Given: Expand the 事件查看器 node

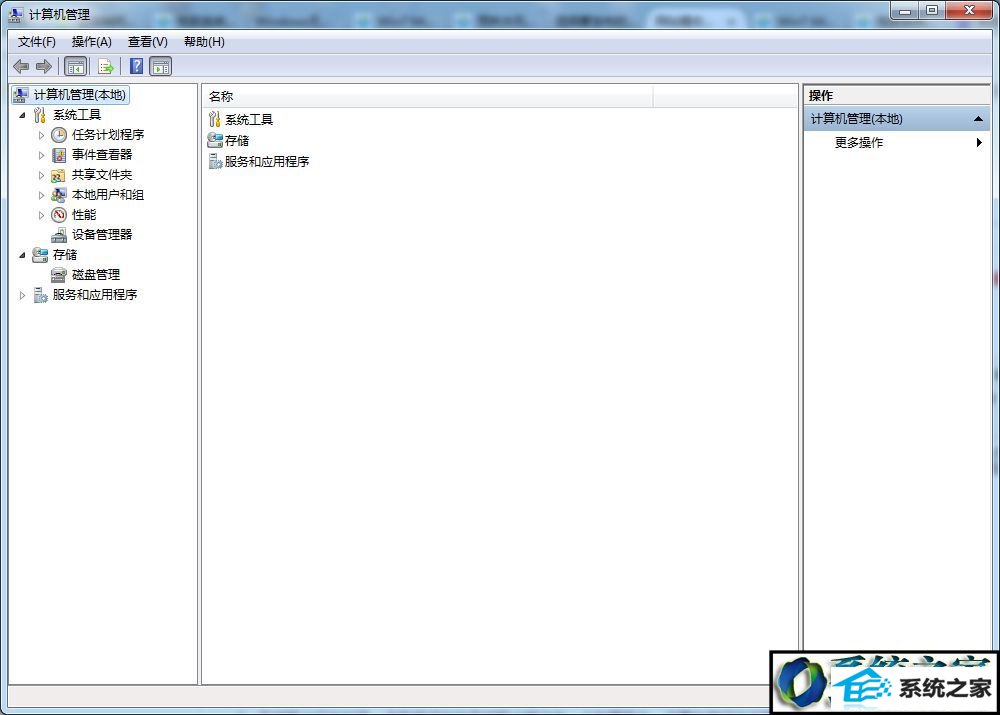Looking at the screenshot, I should tap(41, 156).
